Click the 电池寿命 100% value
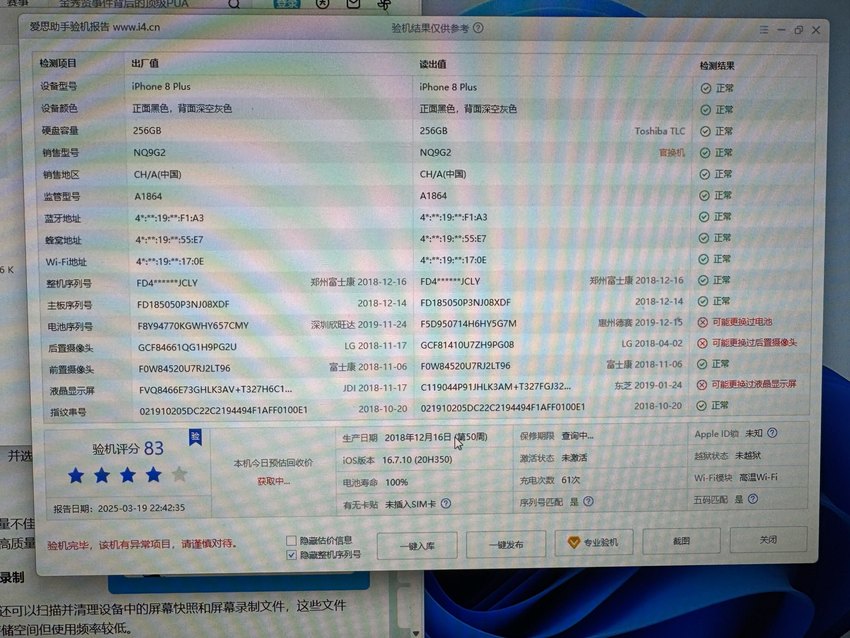Viewport: 850px width, 638px height. click(x=396, y=482)
